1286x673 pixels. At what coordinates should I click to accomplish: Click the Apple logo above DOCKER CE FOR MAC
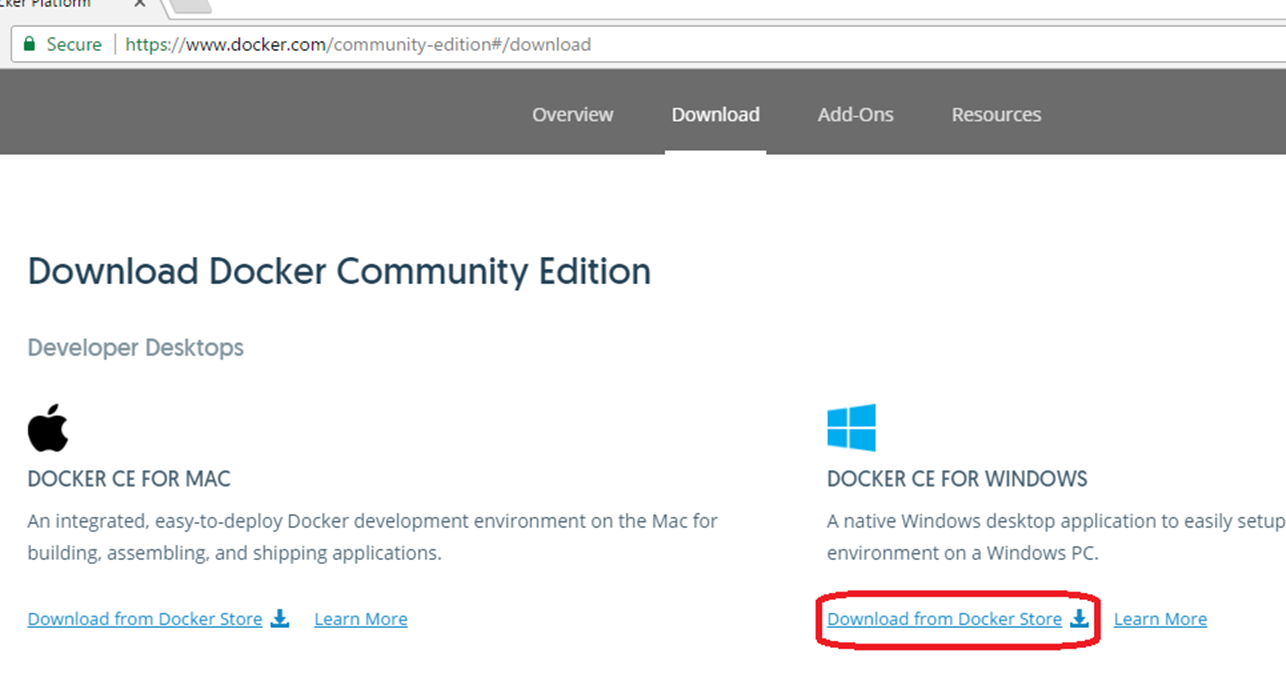(49, 428)
